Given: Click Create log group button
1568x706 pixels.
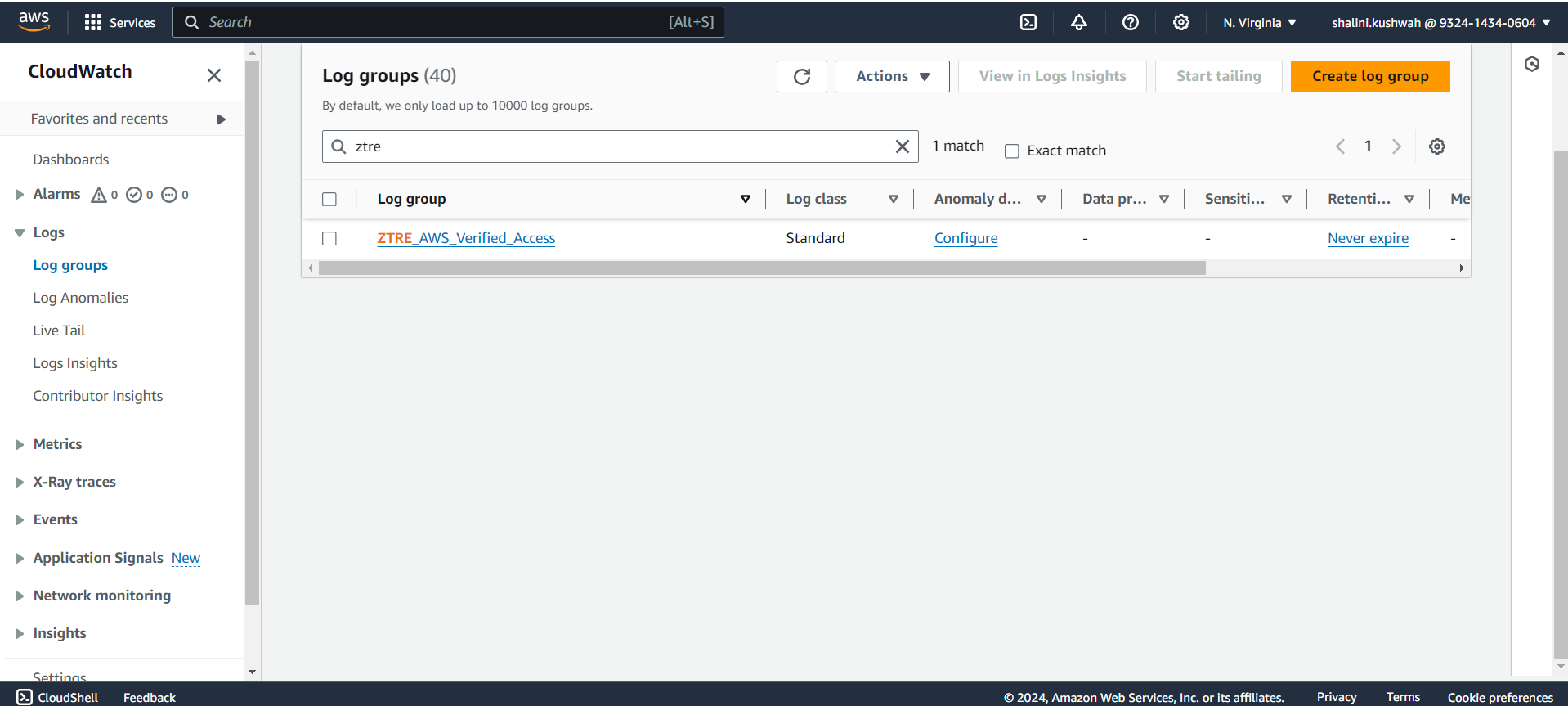Looking at the screenshot, I should [x=1370, y=76].
